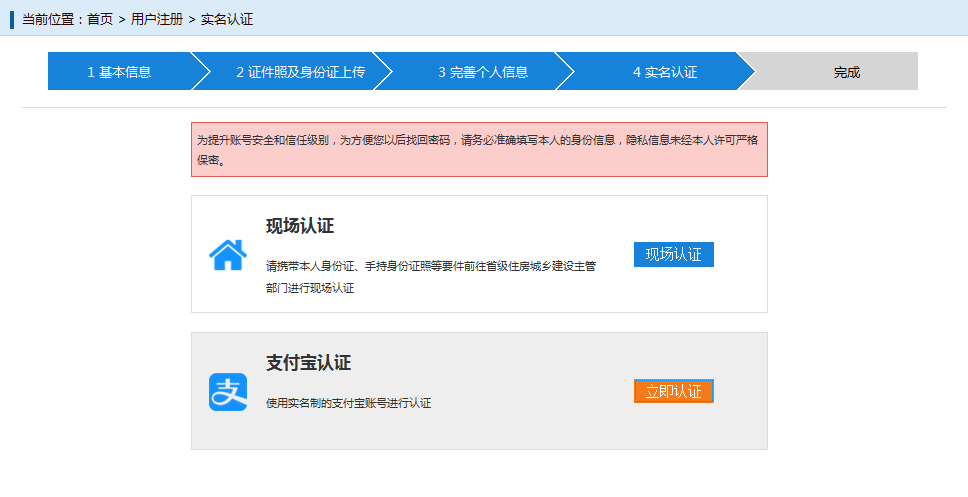
Task: Go to 首页 in the breadcrumb
Action: [100, 19]
